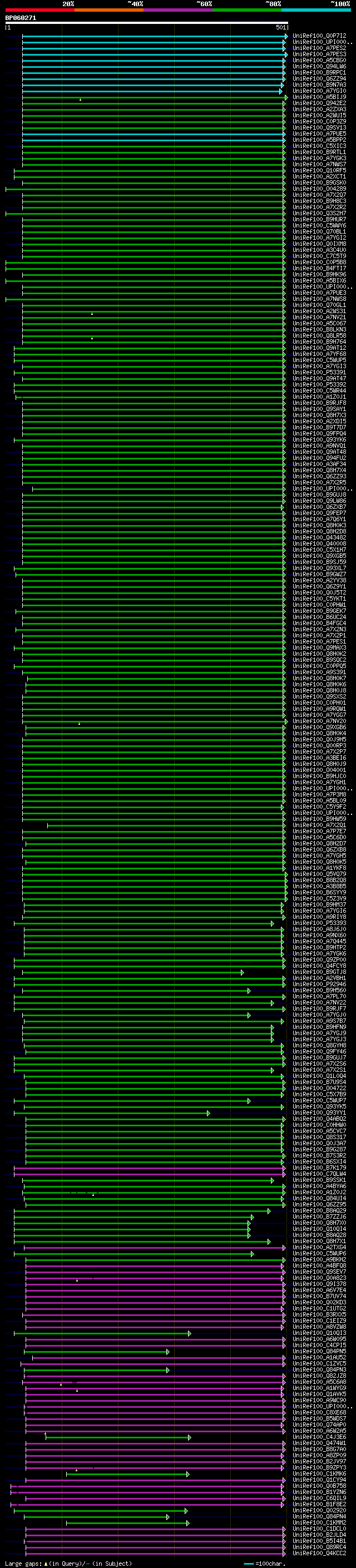
Task: Select the BP060271 query name
Action: (21, 18)
